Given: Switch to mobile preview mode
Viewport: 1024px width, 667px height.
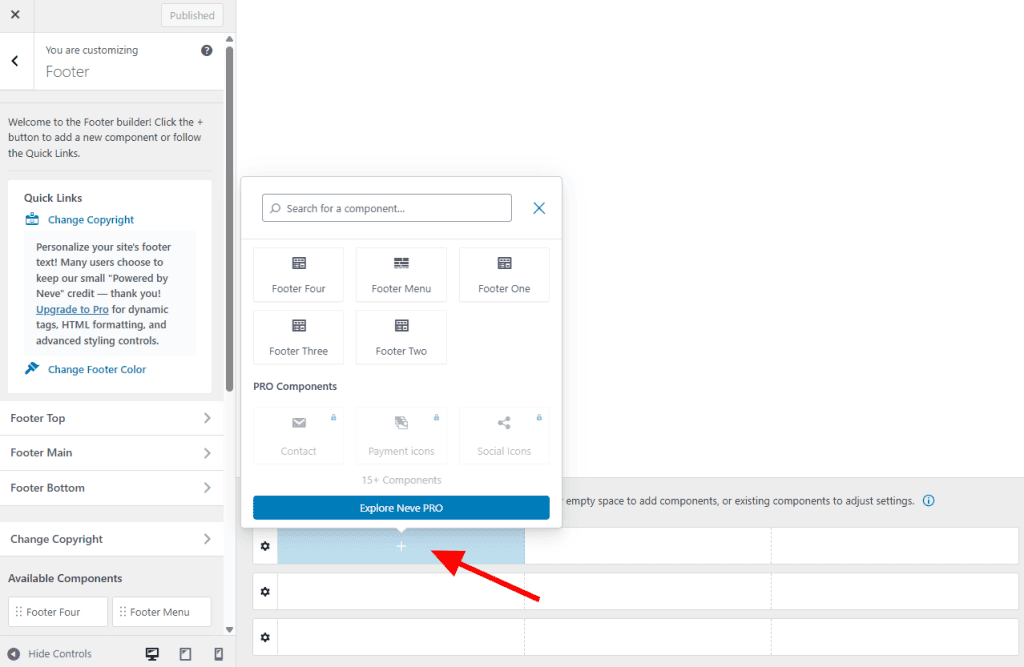Looking at the screenshot, I should (218, 653).
